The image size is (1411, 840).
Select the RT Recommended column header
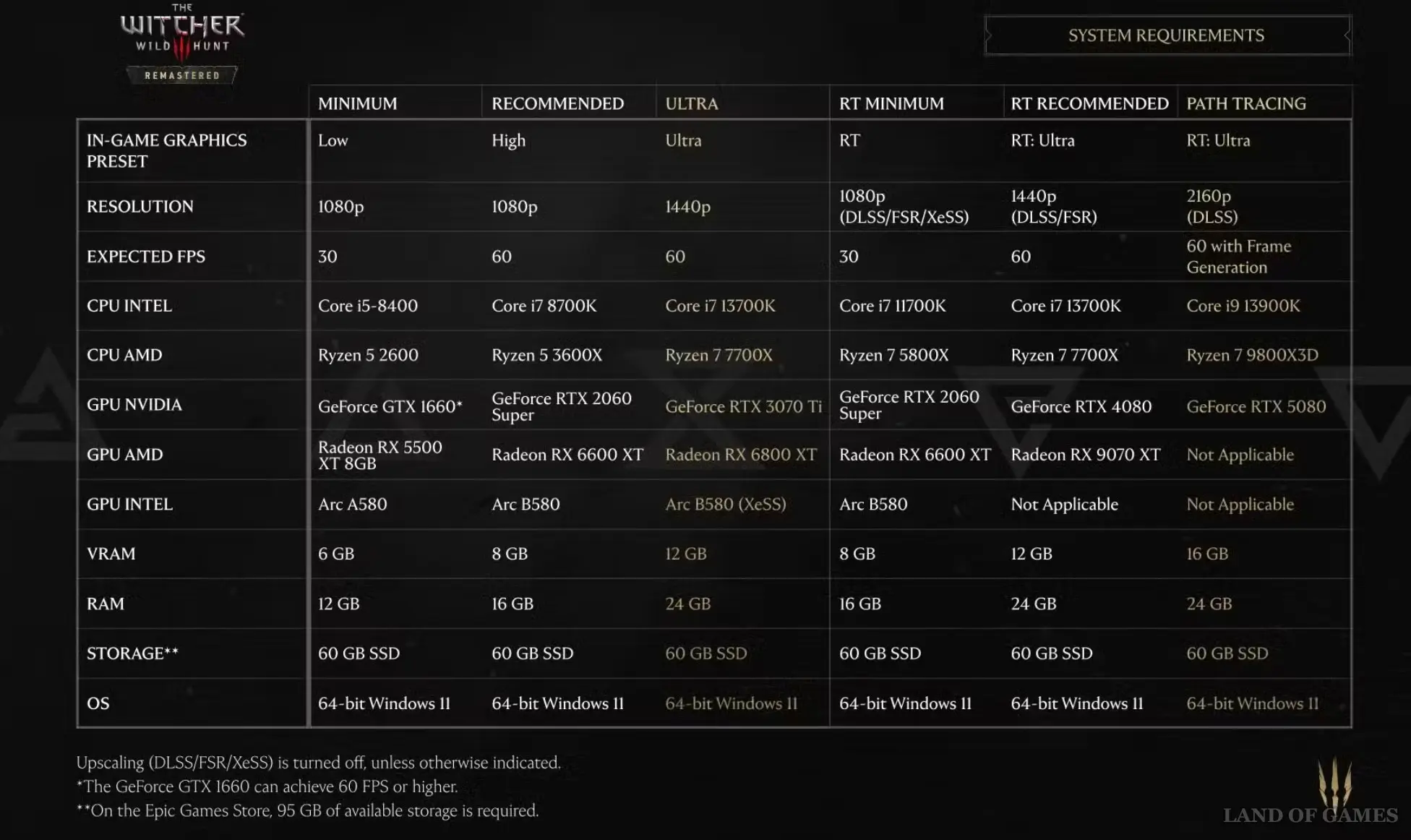click(1089, 103)
